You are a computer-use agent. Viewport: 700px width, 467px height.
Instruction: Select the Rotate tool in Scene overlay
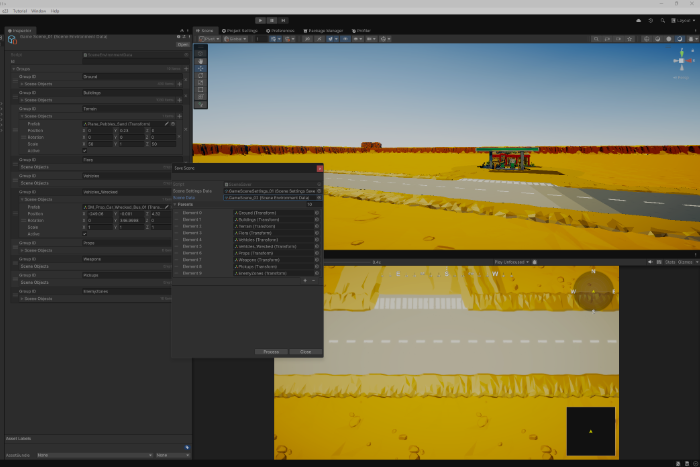tap(201, 75)
